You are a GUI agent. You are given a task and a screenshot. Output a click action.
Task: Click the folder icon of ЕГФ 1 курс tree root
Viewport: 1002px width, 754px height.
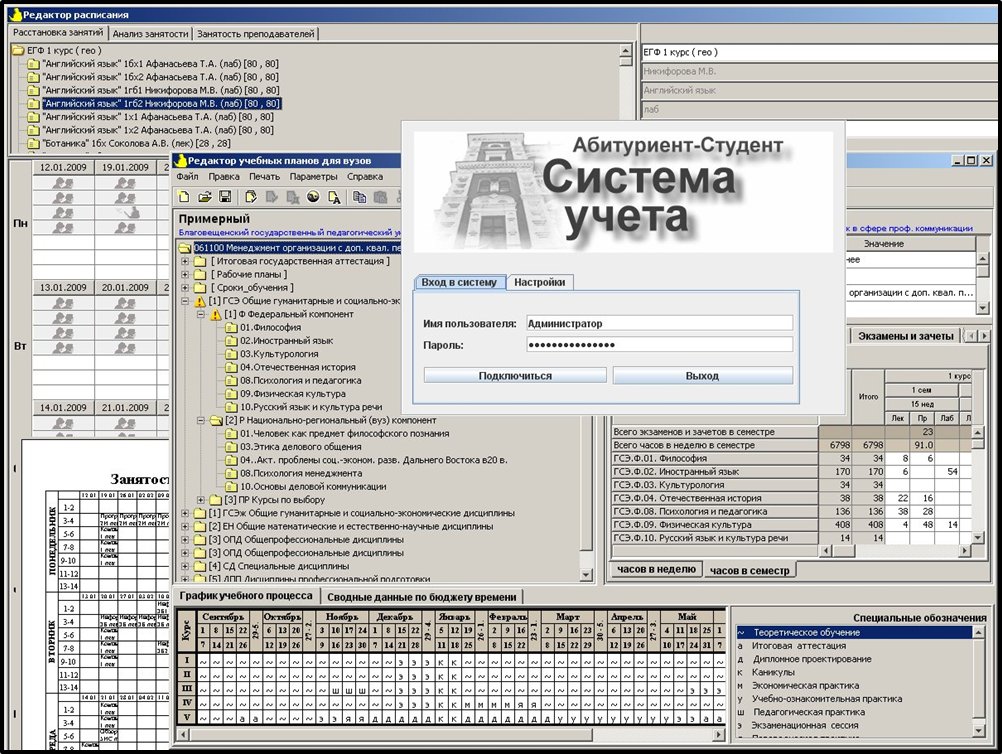coord(18,50)
